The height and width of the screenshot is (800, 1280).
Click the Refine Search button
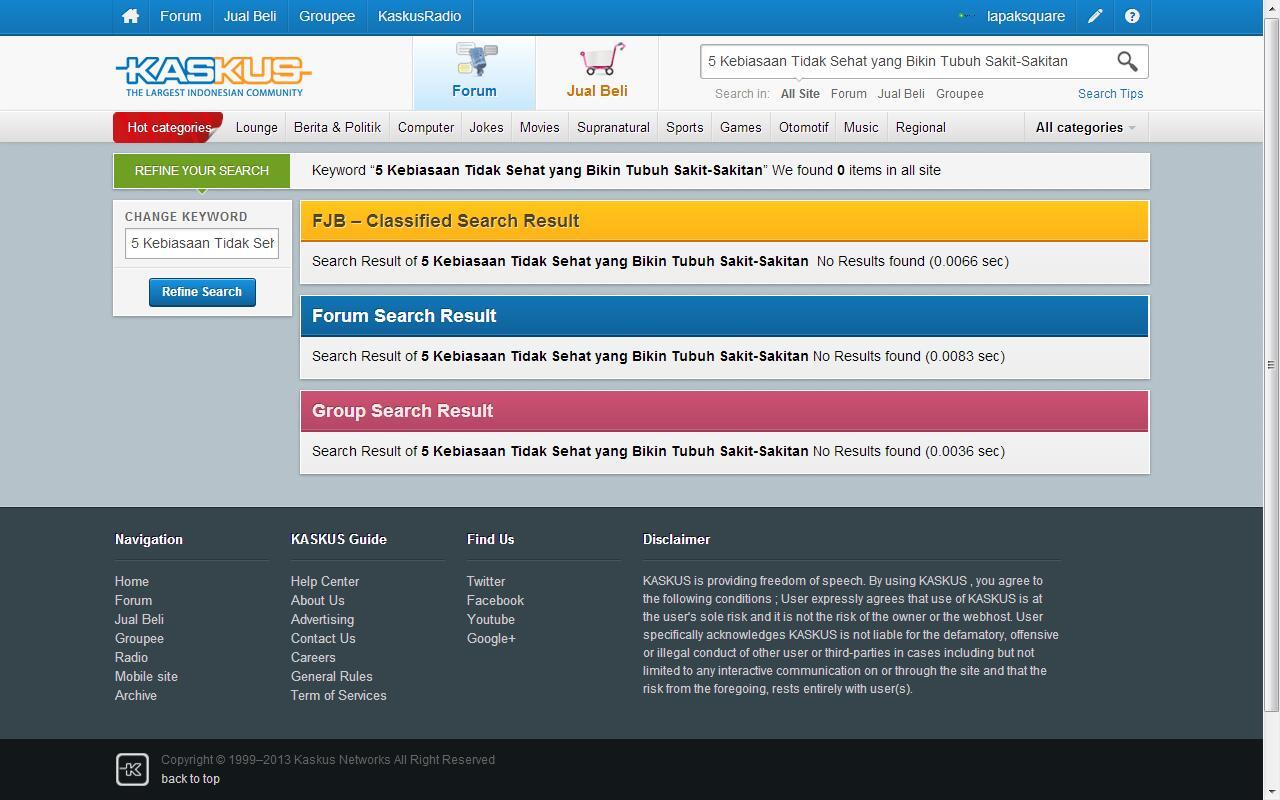click(202, 292)
